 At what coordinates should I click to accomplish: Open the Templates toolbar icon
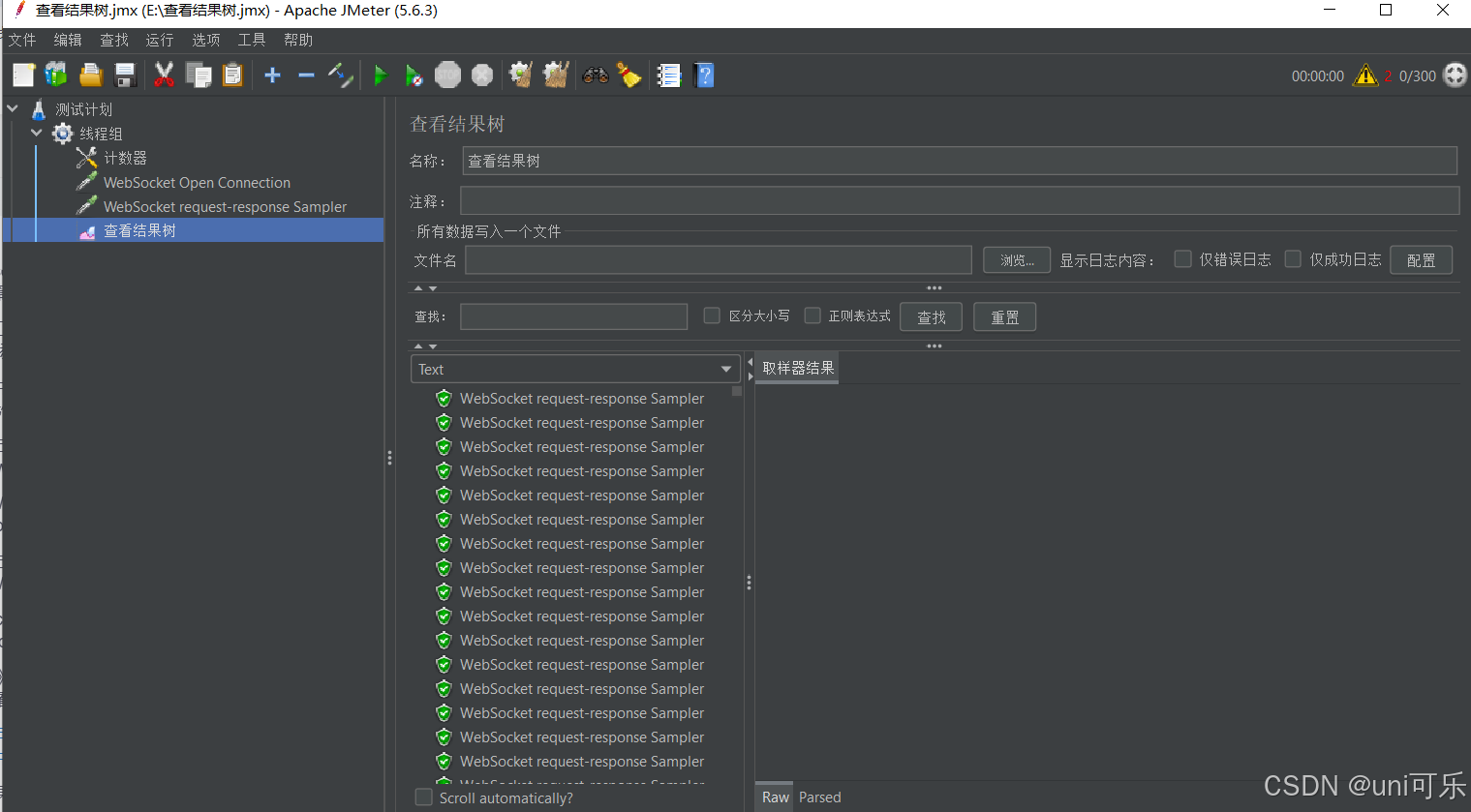tap(56, 75)
